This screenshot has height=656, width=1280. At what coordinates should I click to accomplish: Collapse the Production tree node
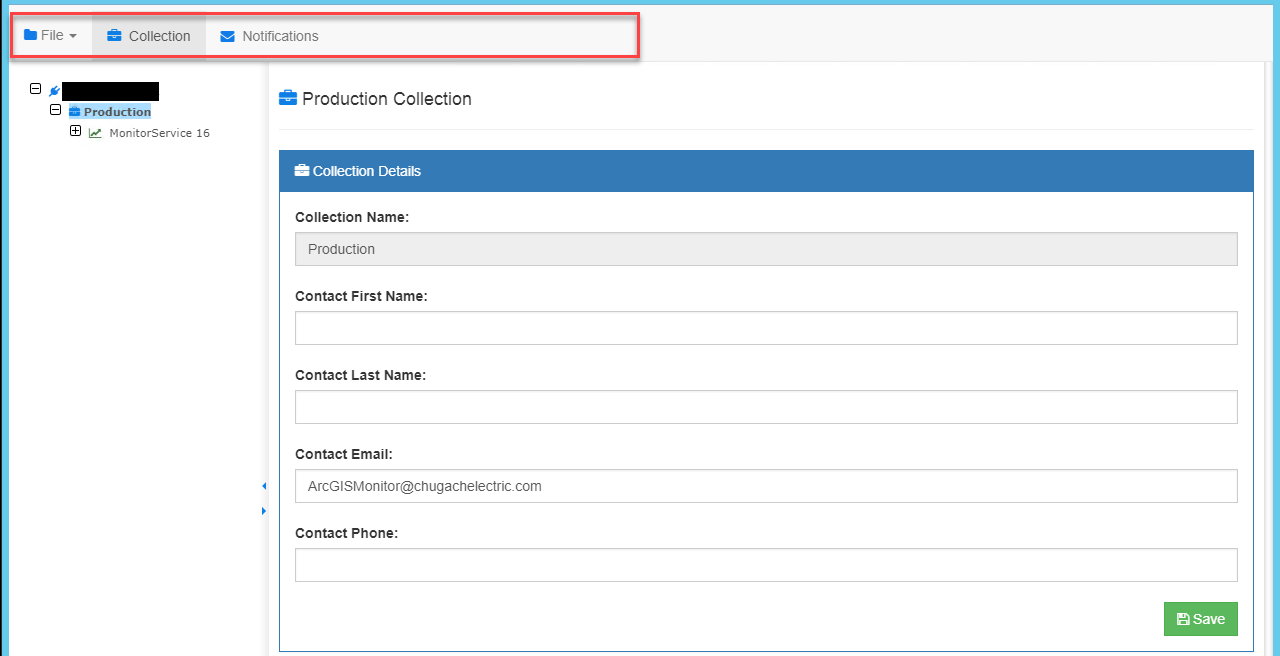point(56,110)
